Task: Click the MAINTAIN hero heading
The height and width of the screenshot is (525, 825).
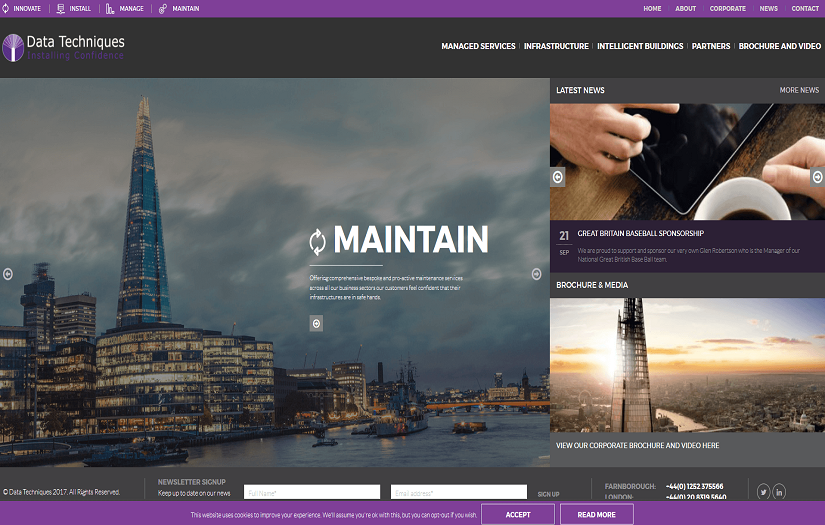Action: pyautogui.click(x=411, y=240)
